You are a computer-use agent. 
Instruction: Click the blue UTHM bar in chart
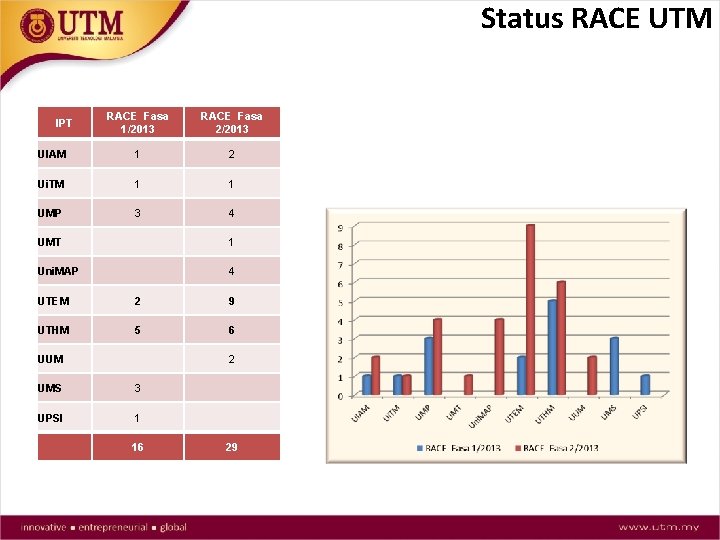click(x=552, y=348)
